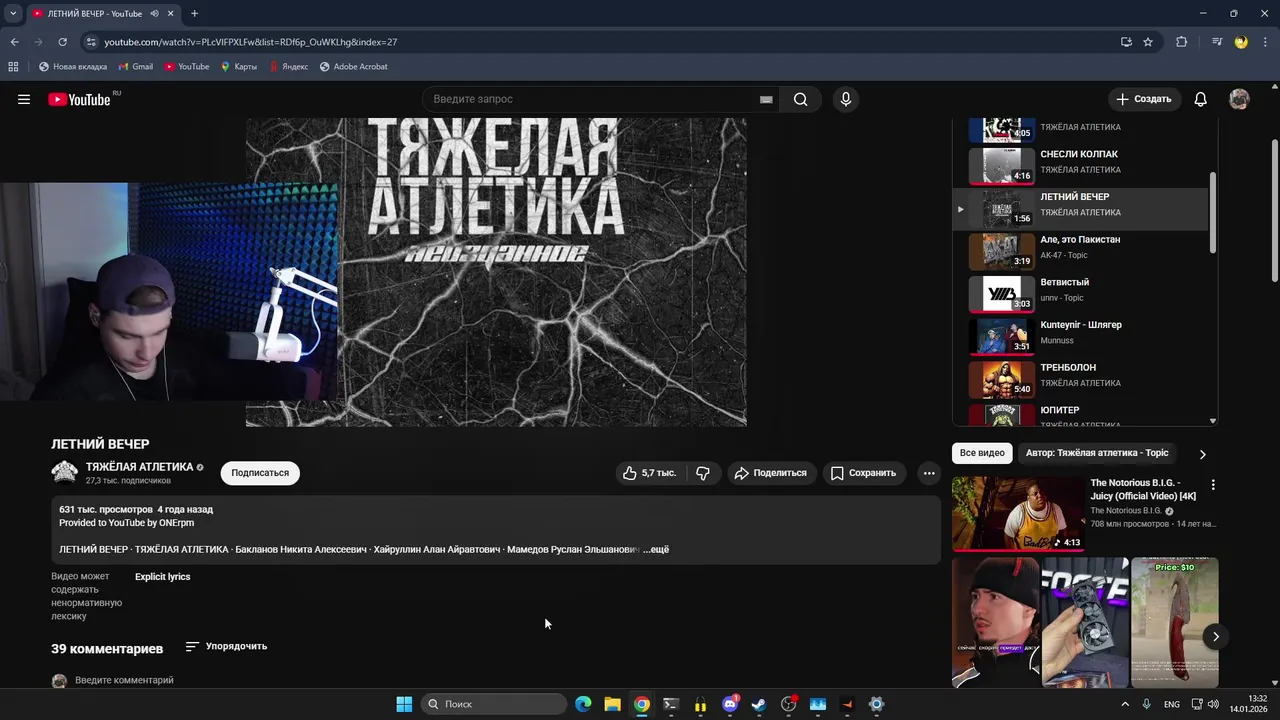Open the Adobe Acrobat bookmark
The width and height of the screenshot is (1280, 720).
pos(353,67)
